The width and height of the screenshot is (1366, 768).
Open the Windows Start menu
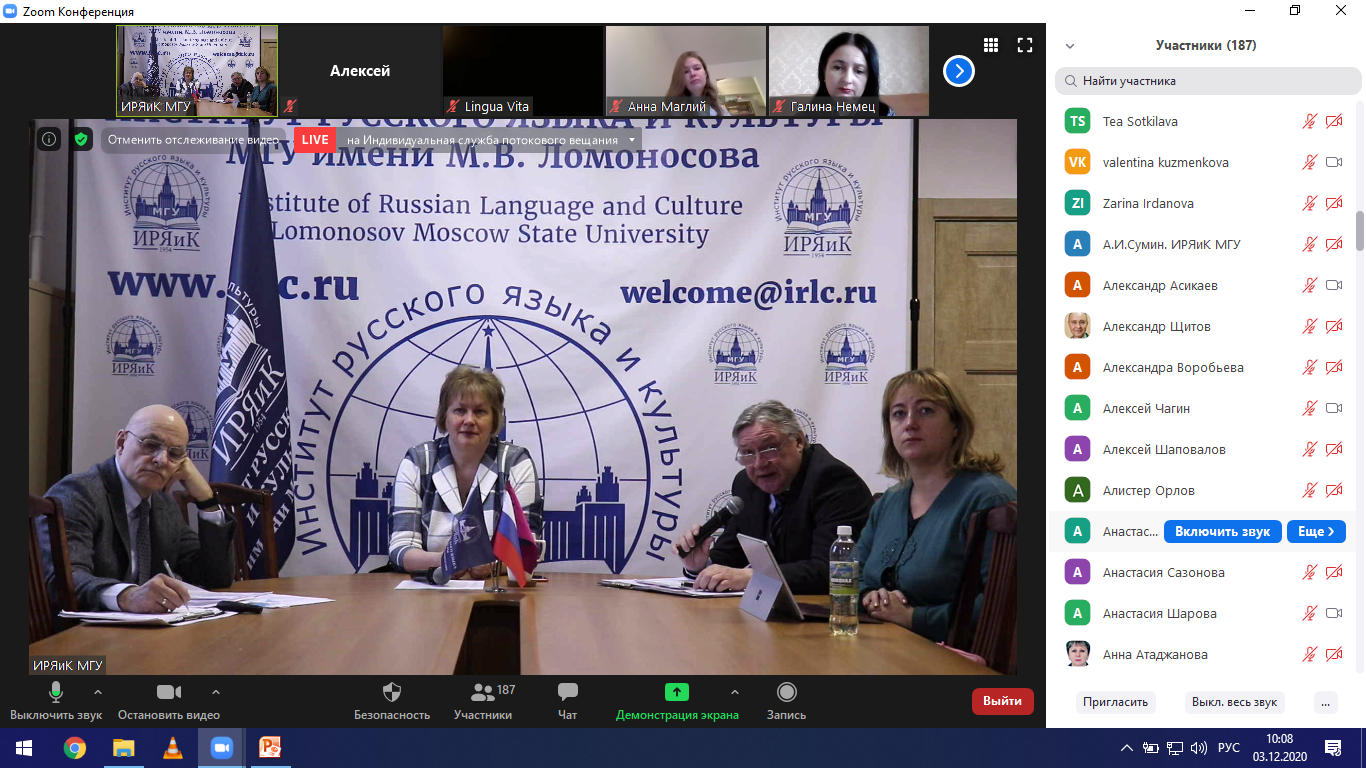24,747
